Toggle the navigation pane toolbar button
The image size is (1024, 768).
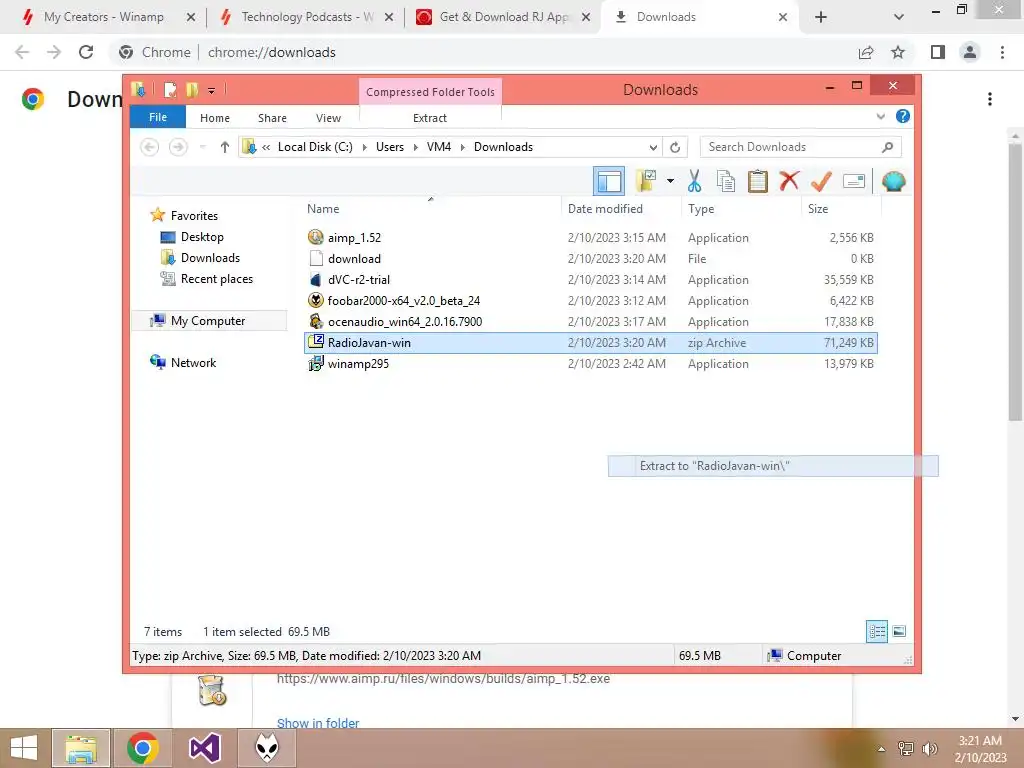pyautogui.click(x=609, y=182)
